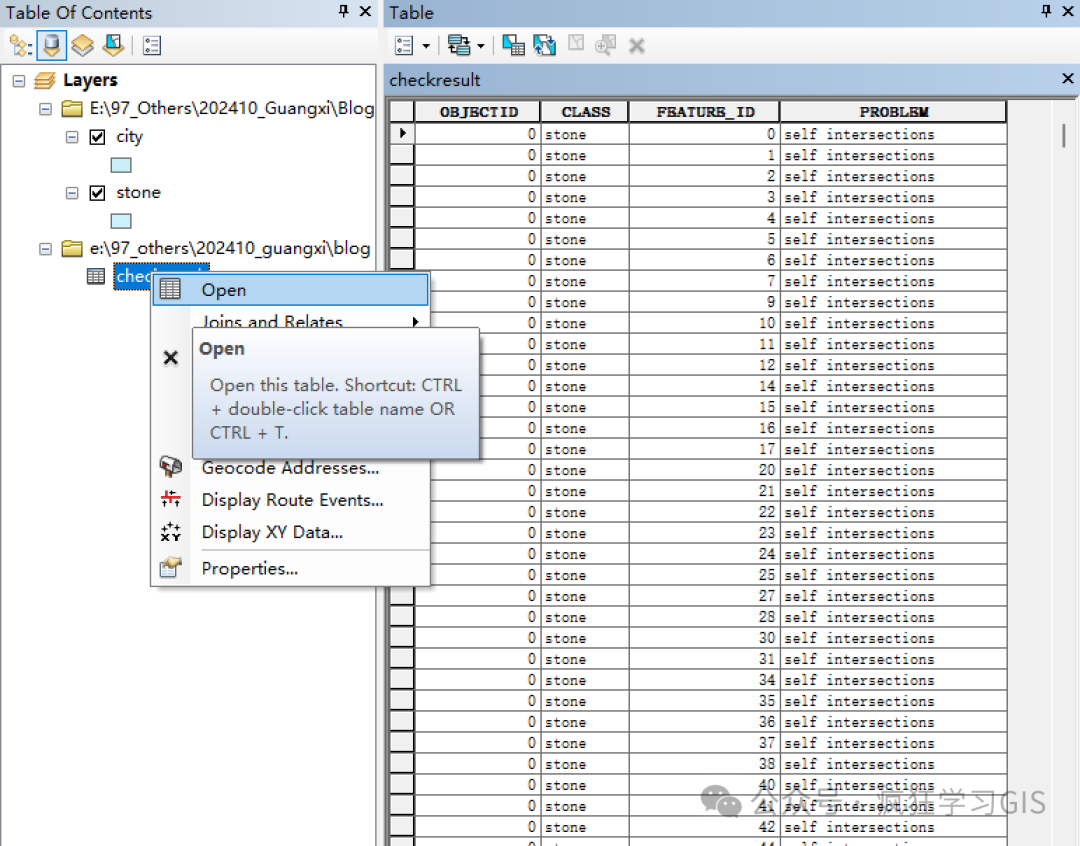Click Select By Attributes icon in Table
Viewport: 1080px width, 846px height.
(x=513, y=46)
